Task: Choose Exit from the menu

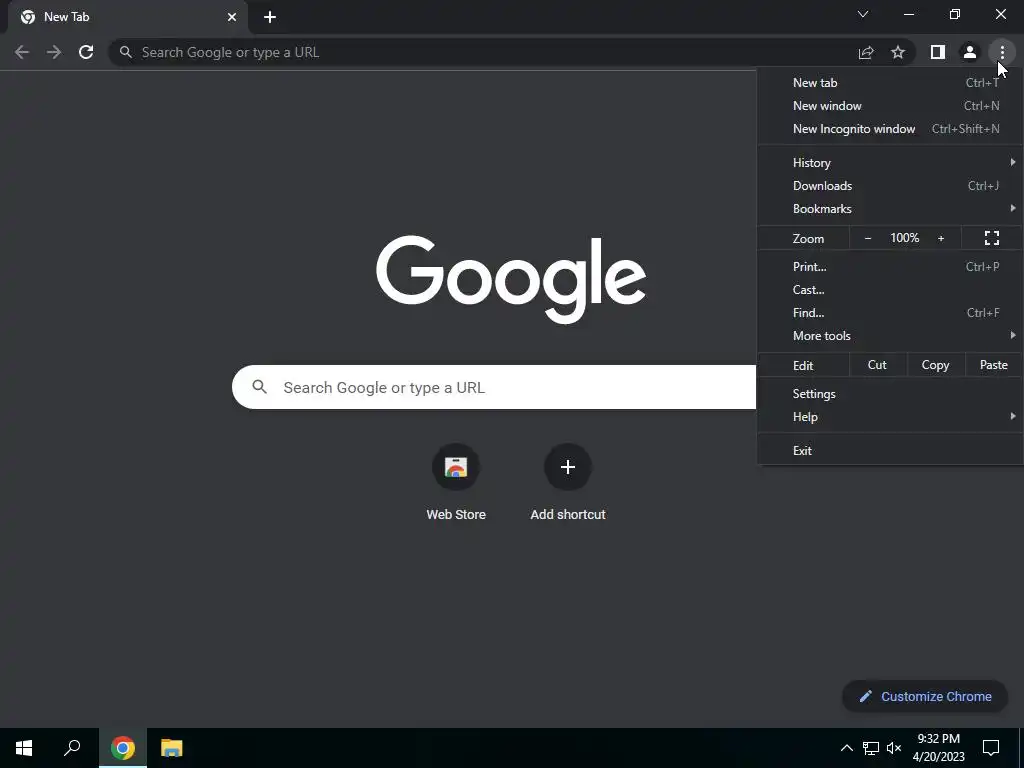Action: (890, 451)
